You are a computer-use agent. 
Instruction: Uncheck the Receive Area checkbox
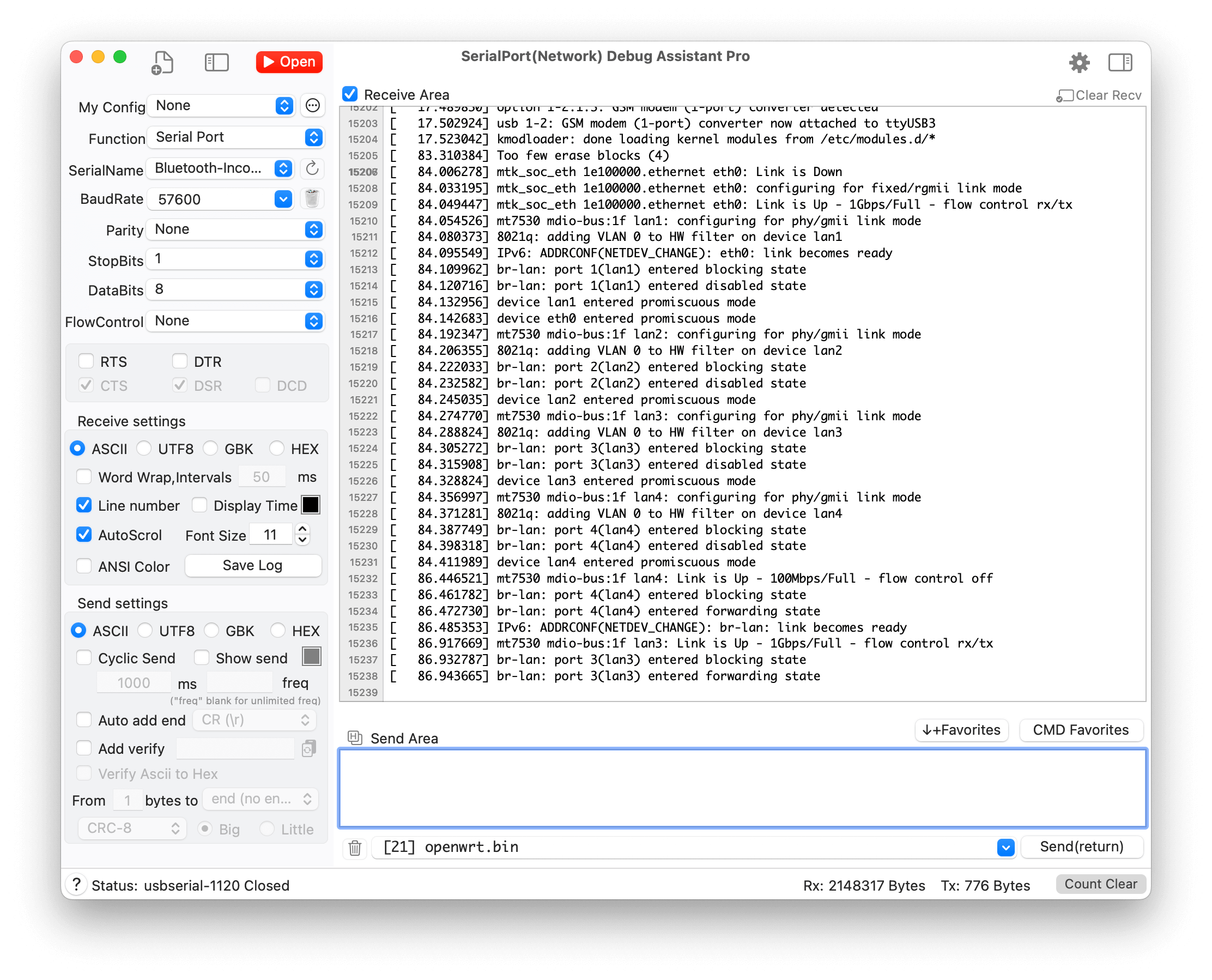coord(350,94)
